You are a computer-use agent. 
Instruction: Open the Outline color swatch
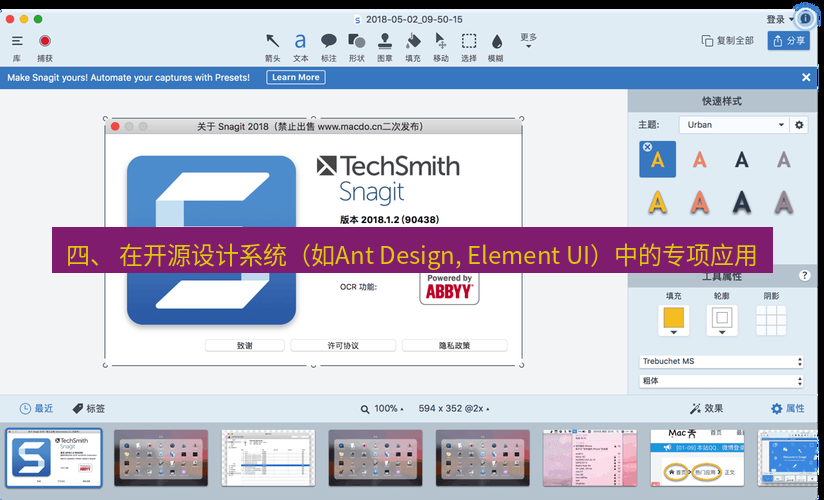point(722,320)
